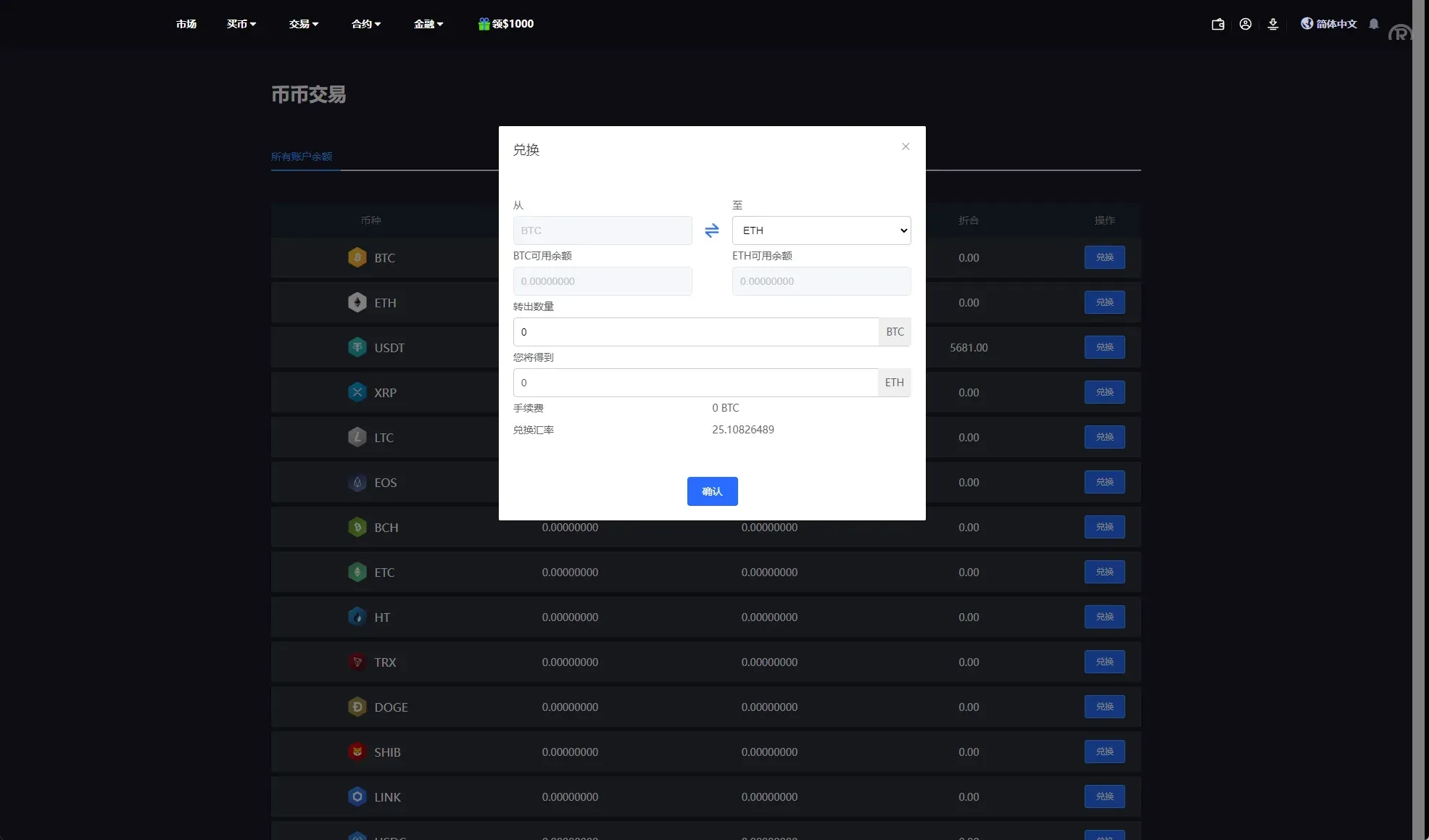The height and width of the screenshot is (840, 1429).
Task: Click the DOGE coin icon
Action: click(357, 707)
